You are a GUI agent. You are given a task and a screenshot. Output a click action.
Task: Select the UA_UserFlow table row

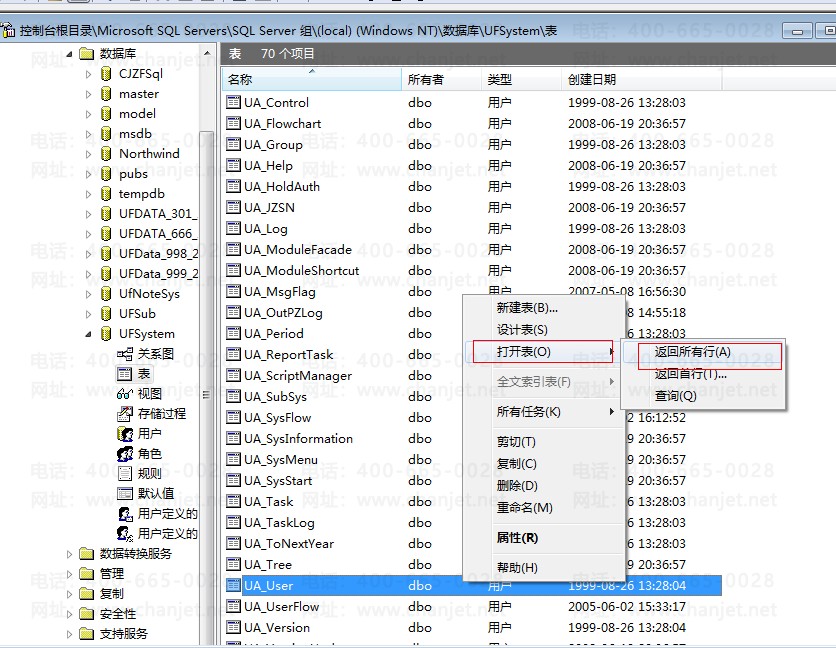(472, 606)
